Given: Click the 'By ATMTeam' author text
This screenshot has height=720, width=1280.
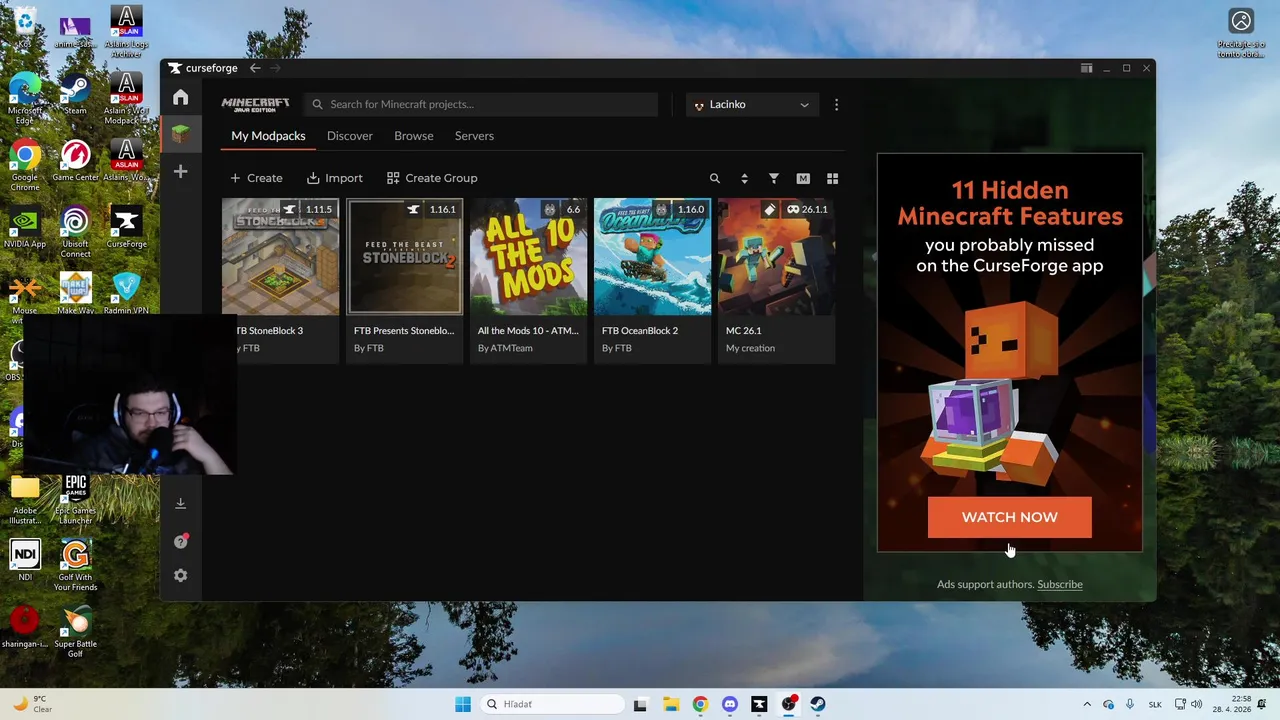Looking at the screenshot, I should [x=505, y=348].
